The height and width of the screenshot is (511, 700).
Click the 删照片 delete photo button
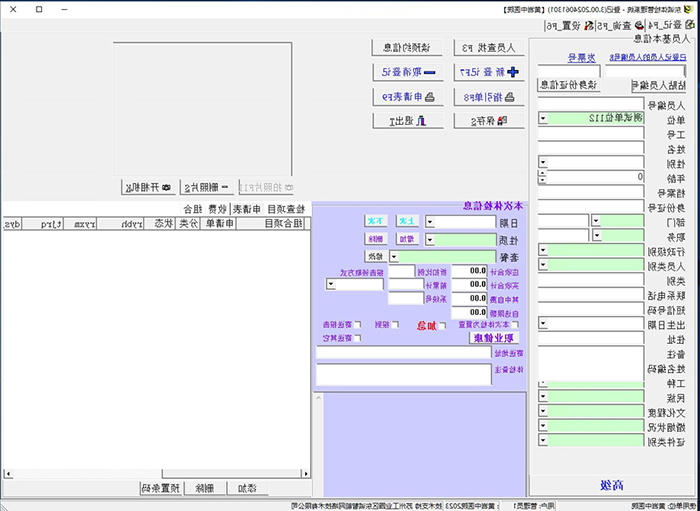(x=207, y=187)
